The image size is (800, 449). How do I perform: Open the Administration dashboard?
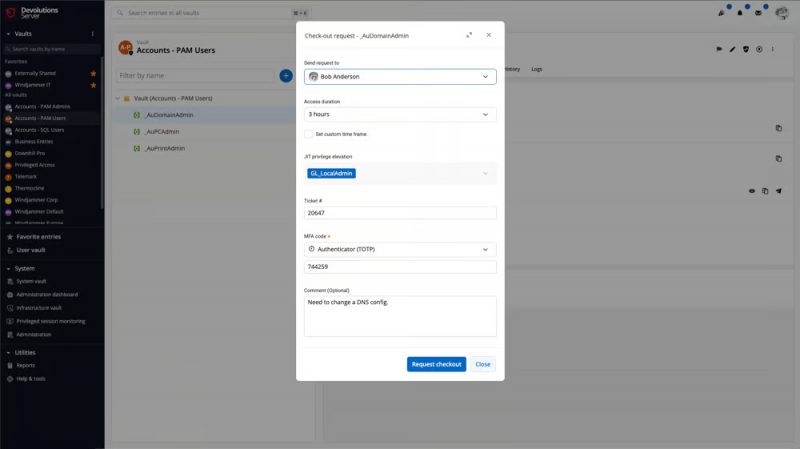coord(46,295)
